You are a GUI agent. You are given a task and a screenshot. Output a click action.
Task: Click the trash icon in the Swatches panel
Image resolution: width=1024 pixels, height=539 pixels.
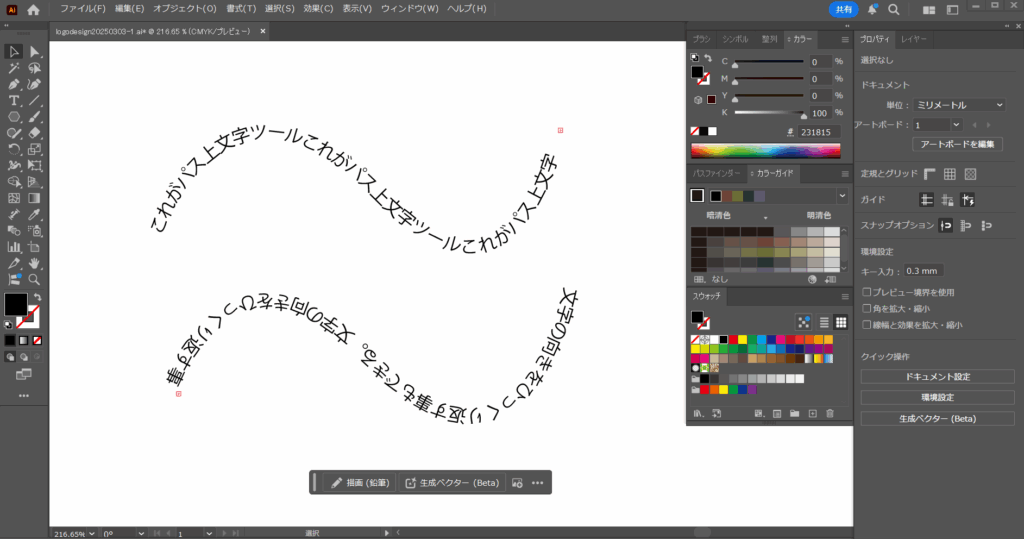[830, 413]
